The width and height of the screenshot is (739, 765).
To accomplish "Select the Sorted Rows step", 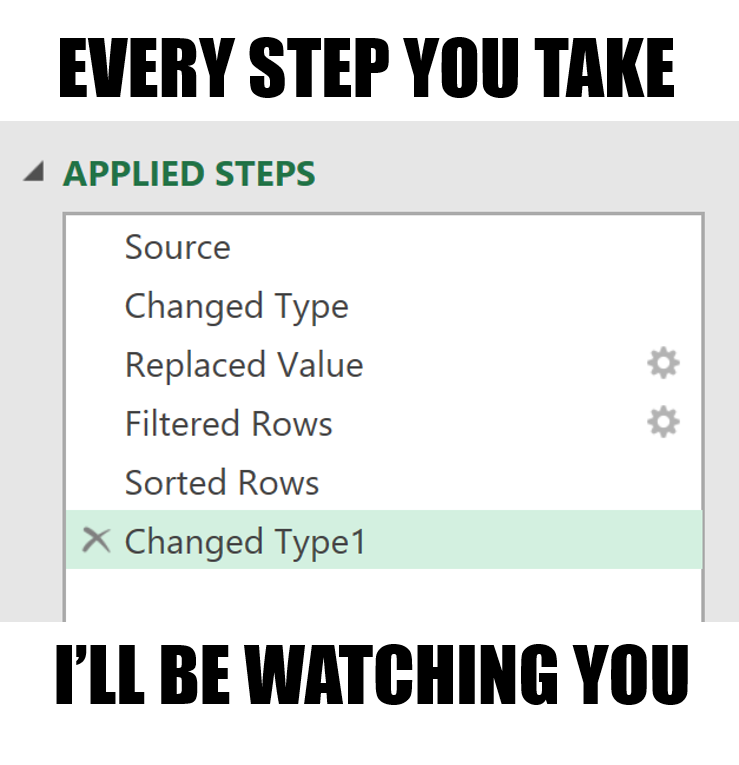I will (221, 483).
